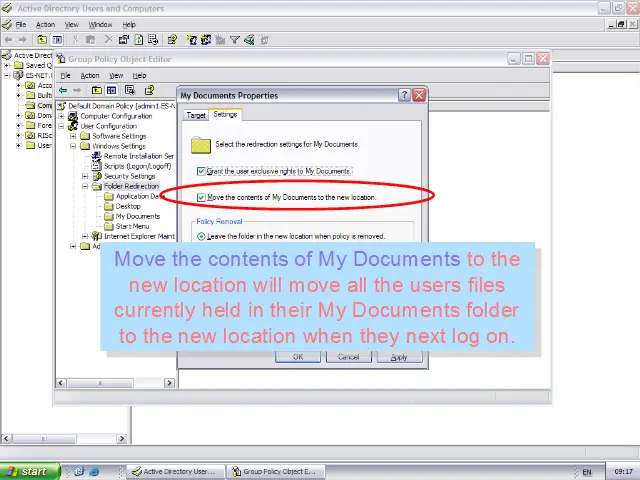Click right scroll arrow in Group Policy tree pane
640x480 pixels.
coord(169,383)
